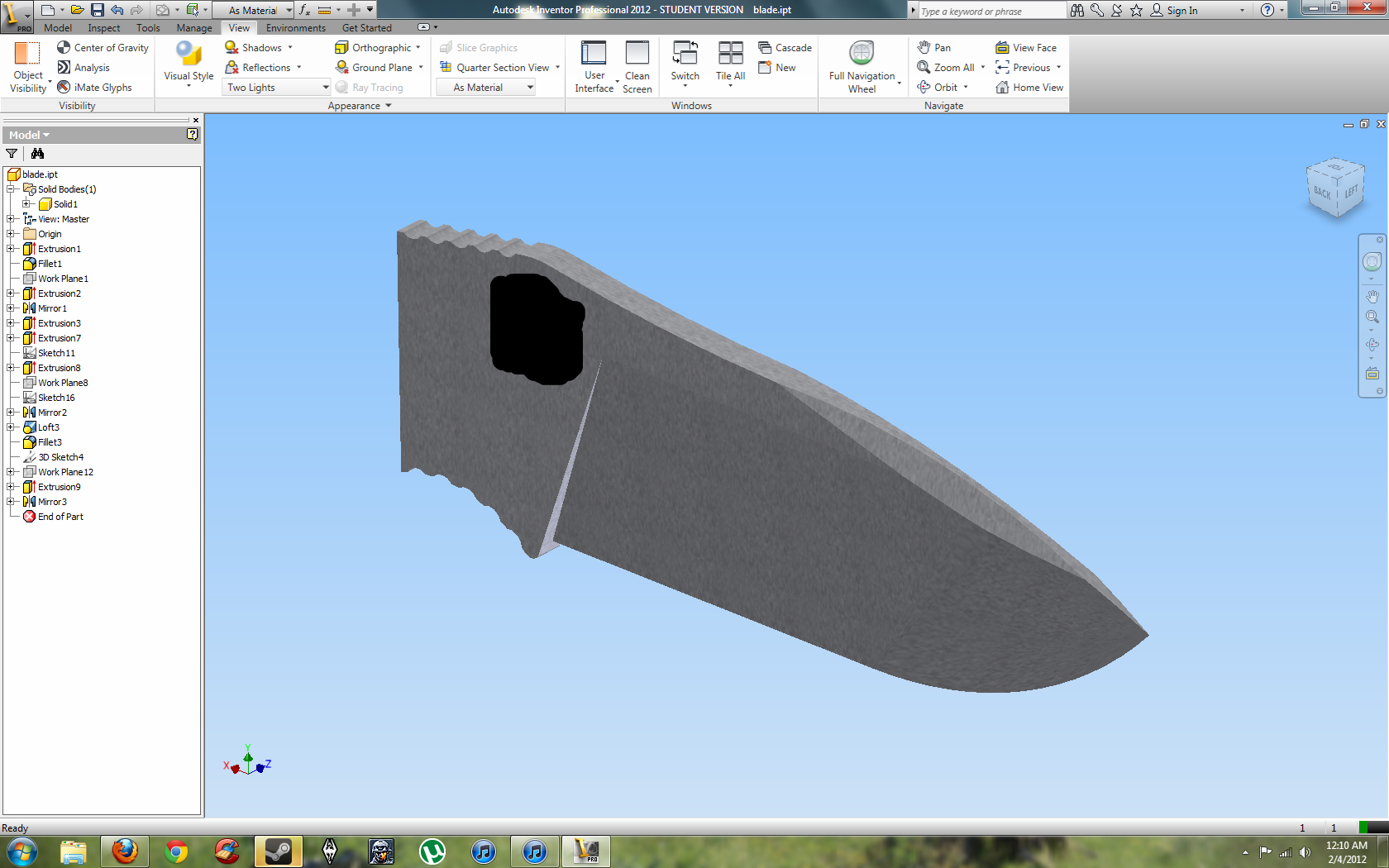
Task: Open the Inspect ribbon tab
Action: 104,28
